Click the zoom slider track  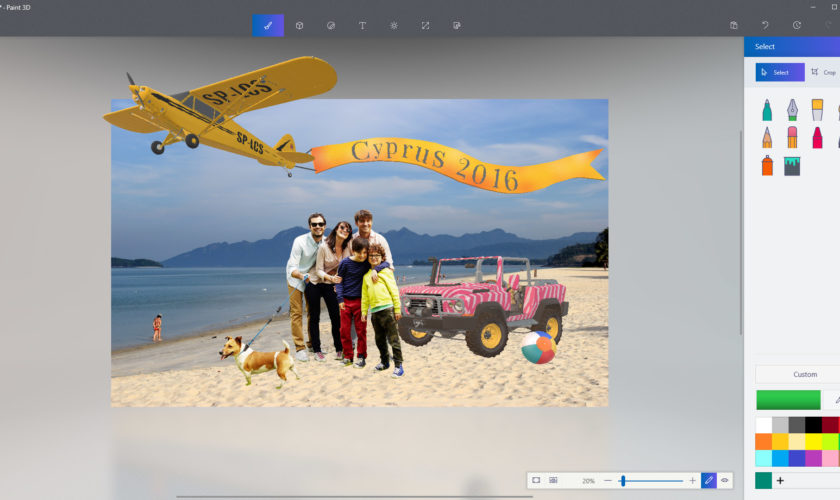(655, 481)
